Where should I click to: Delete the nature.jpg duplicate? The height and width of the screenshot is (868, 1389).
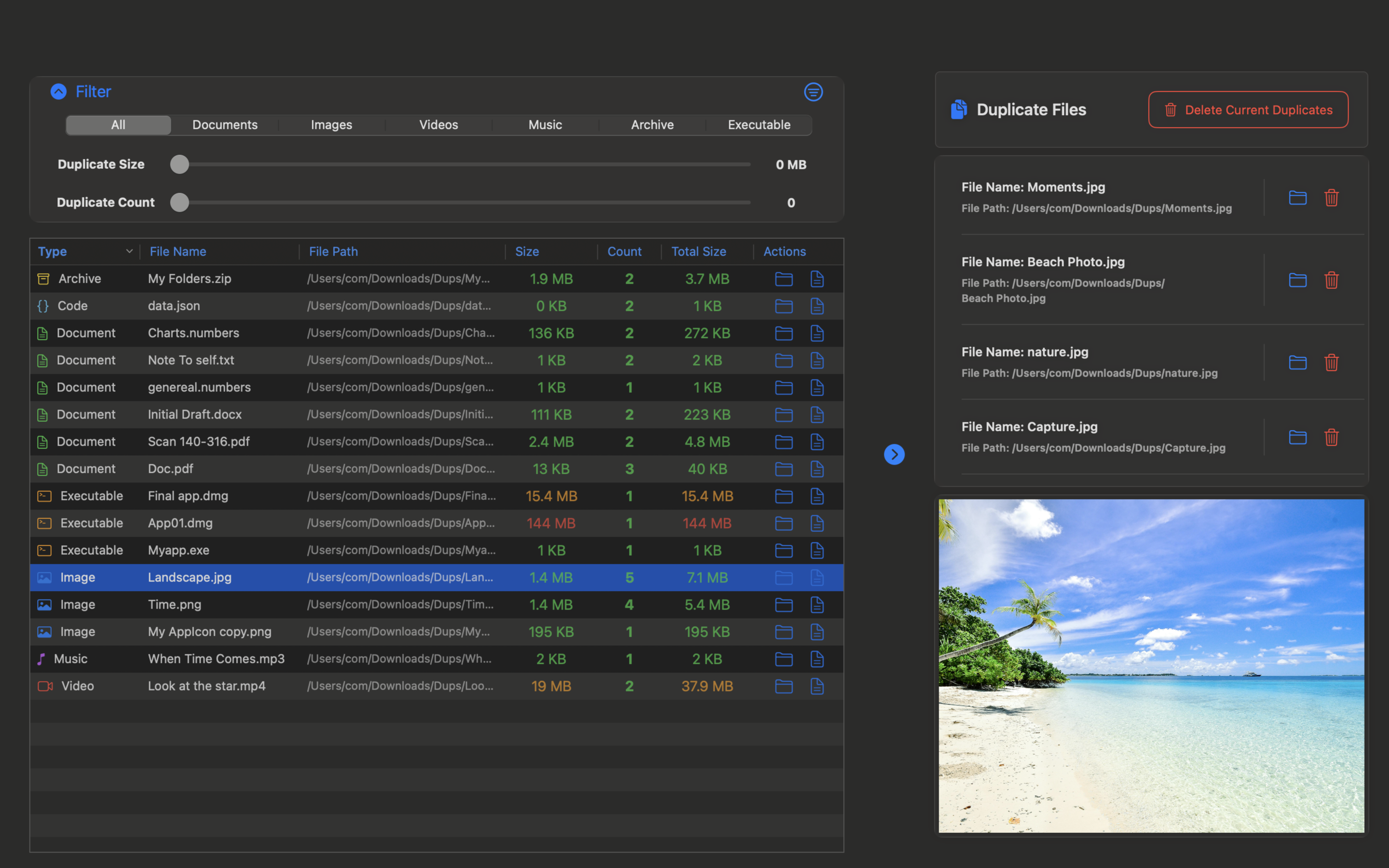pyautogui.click(x=1332, y=363)
